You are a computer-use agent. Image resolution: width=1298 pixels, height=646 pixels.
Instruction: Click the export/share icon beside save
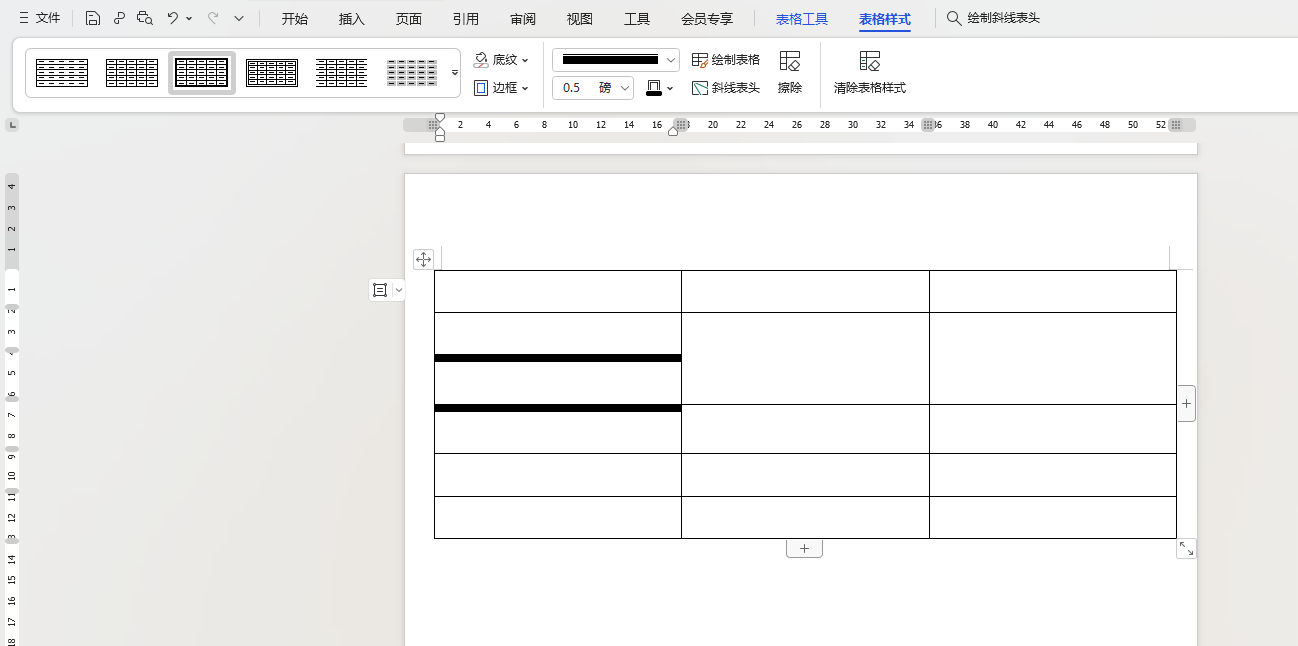(119, 18)
